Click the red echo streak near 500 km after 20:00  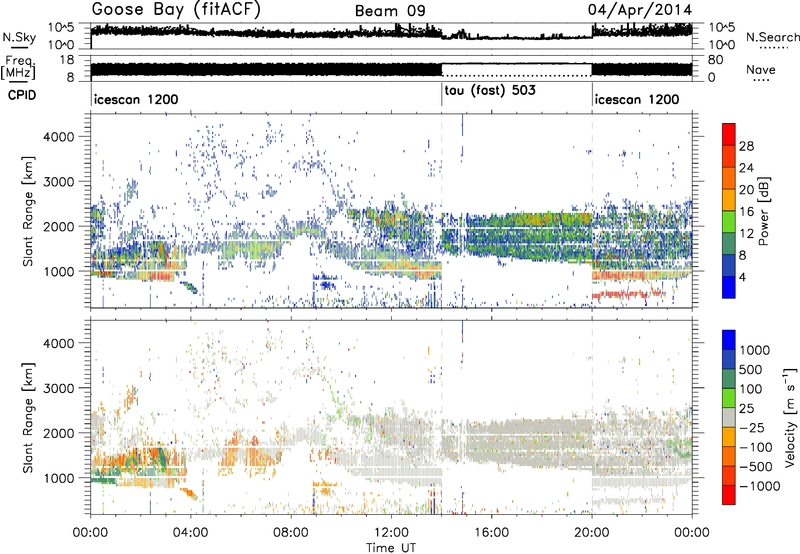pyautogui.click(x=627, y=294)
